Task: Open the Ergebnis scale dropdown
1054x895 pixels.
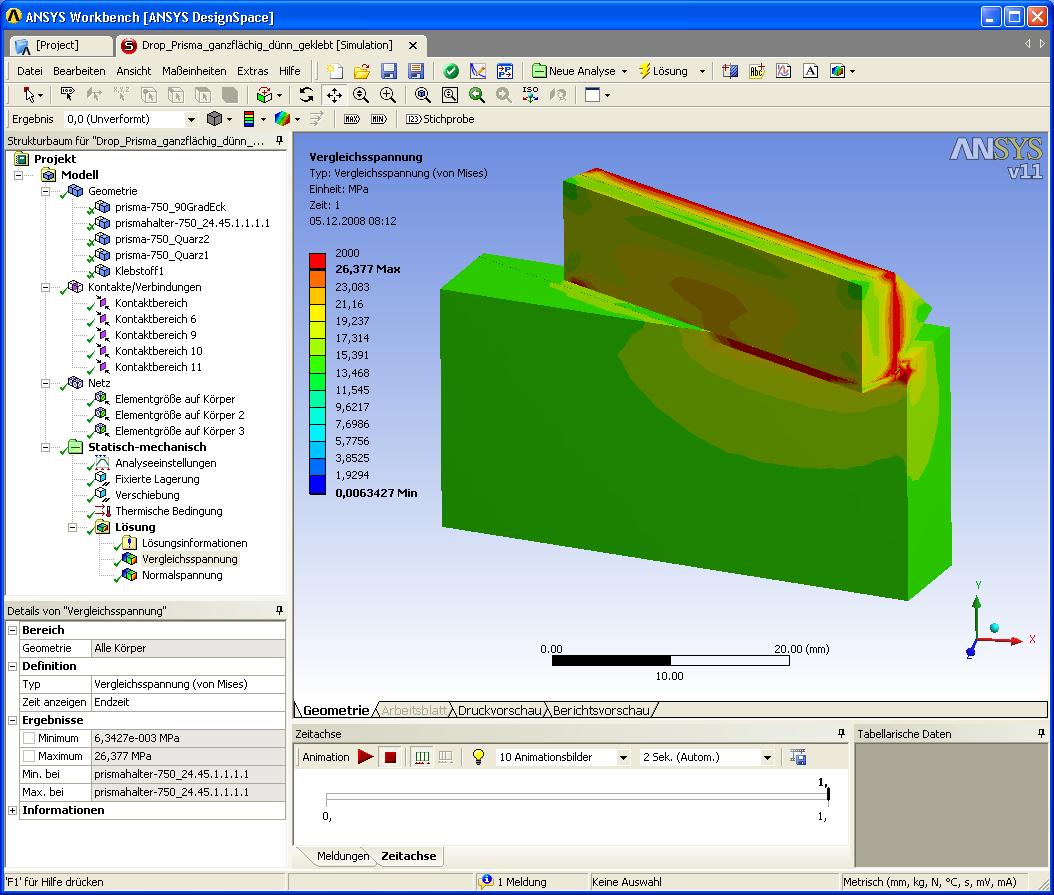Action: pos(191,120)
